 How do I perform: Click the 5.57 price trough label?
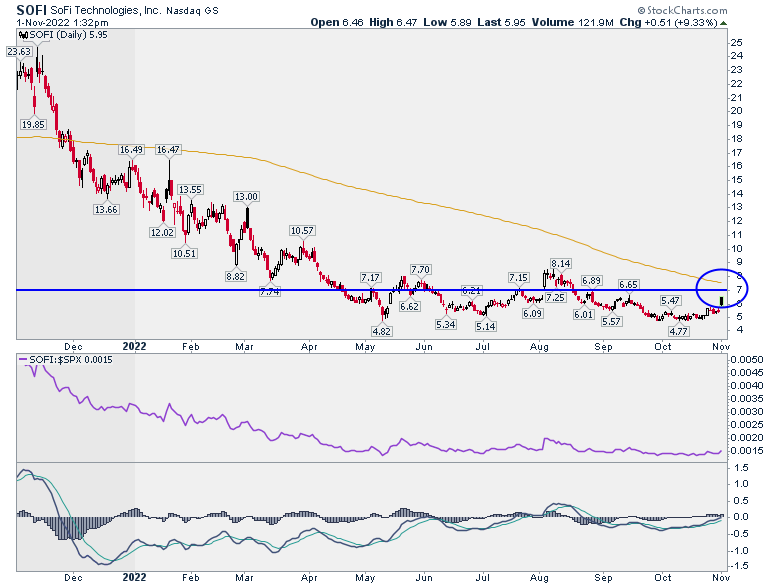point(611,321)
